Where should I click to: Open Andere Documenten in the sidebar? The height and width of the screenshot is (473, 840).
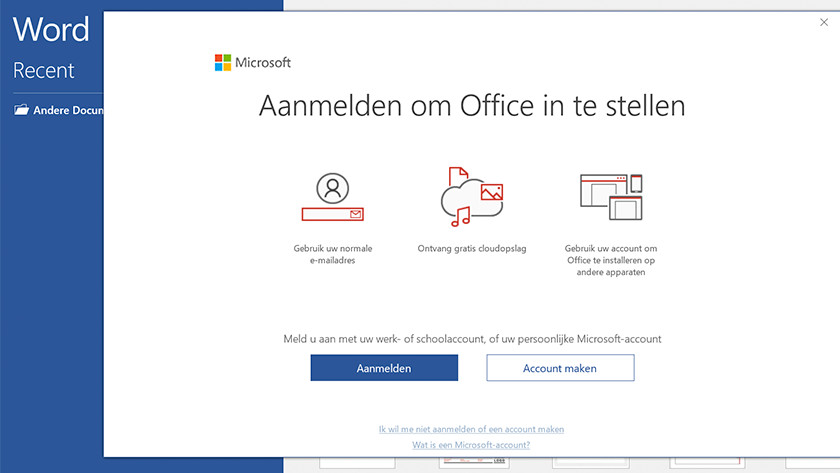(x=68, y=110)
